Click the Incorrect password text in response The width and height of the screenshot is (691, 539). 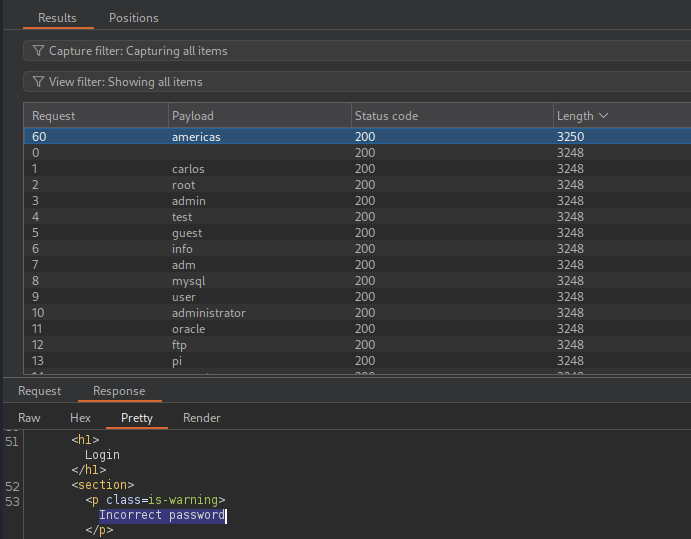click(162, 515)
